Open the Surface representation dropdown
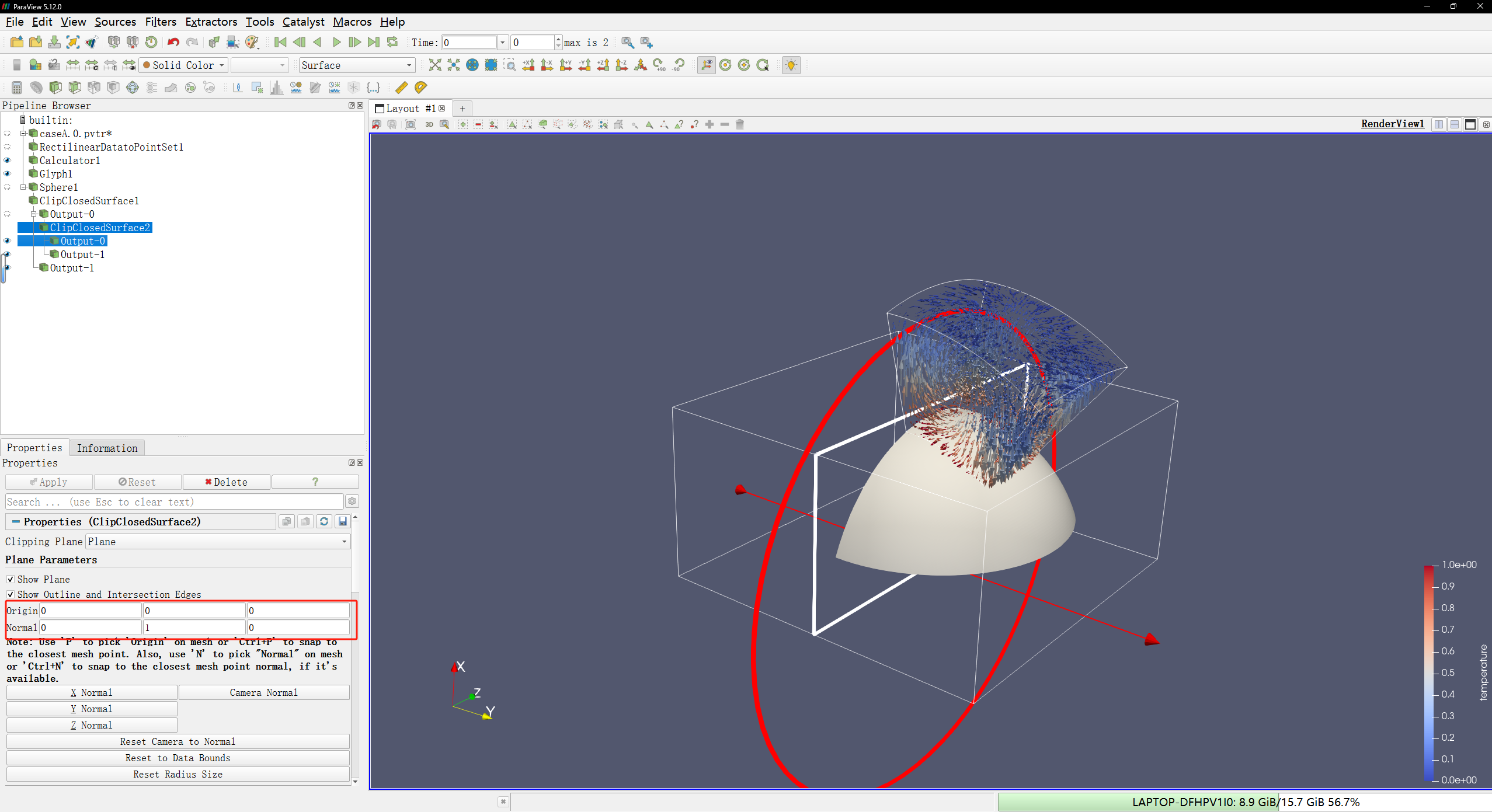 [x=356, y=65]
